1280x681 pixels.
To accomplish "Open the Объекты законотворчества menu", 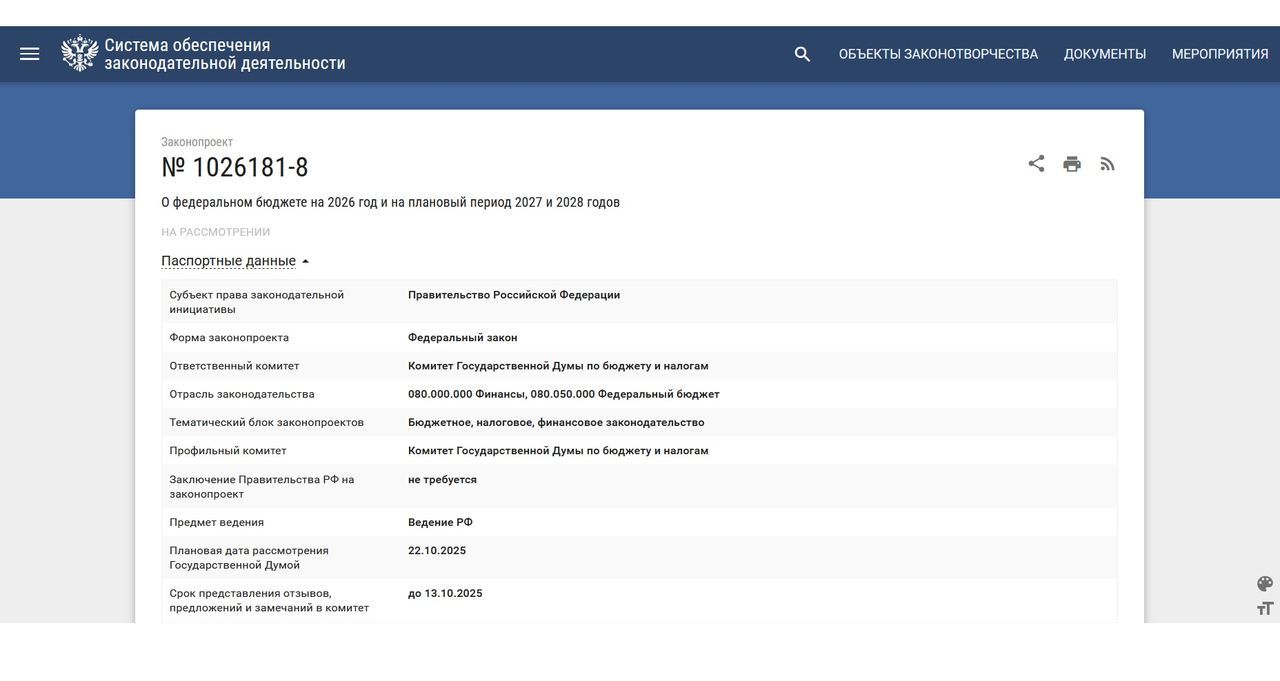I will (x=938, y=54).
